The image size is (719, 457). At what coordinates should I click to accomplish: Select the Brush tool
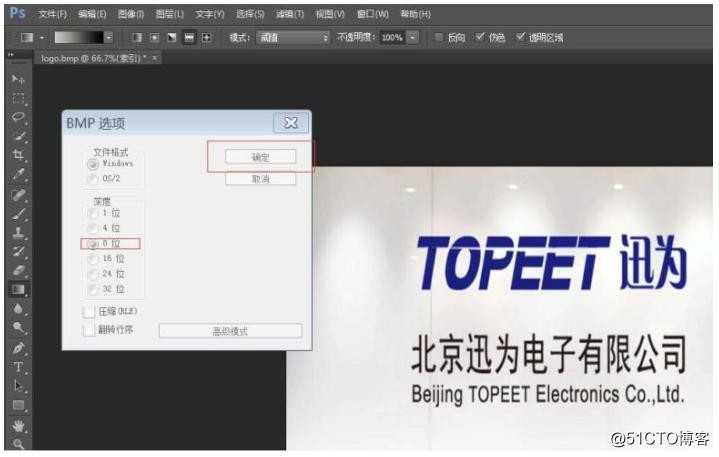click(18, 214)
